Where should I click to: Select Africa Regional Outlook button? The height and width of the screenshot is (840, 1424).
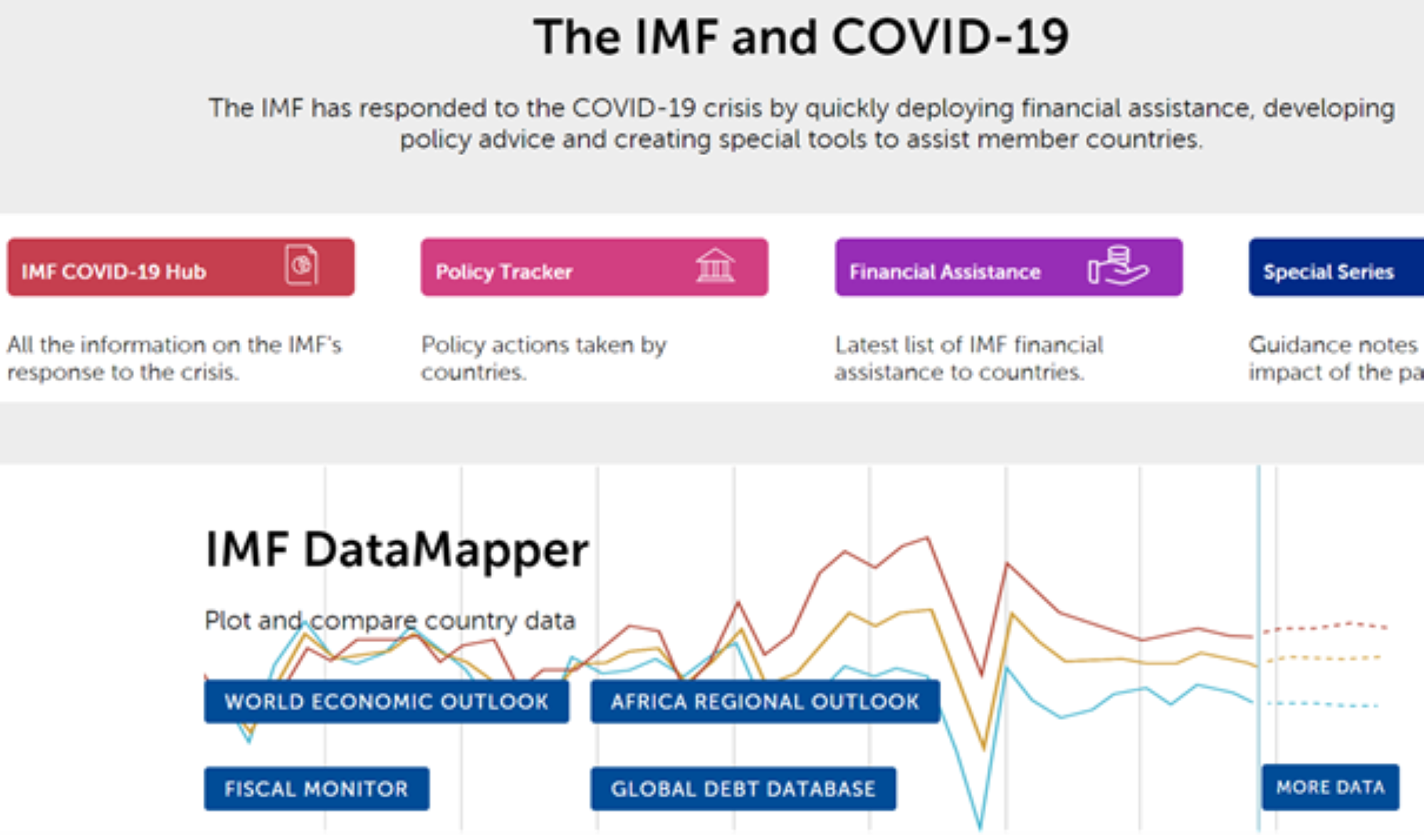[x=765, y=702]
